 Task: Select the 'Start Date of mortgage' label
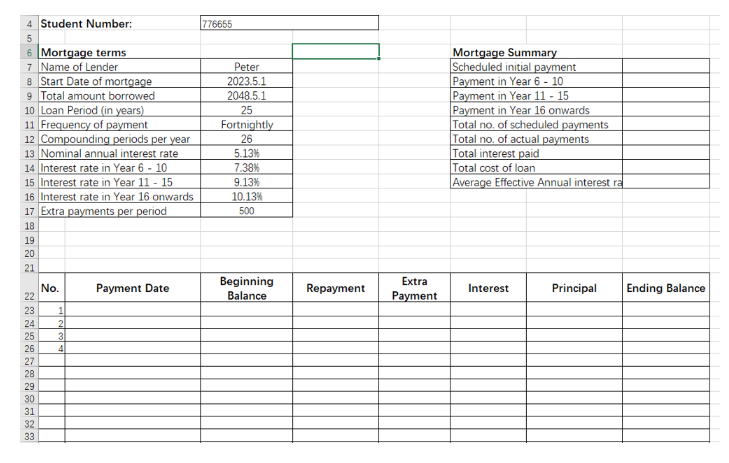pos(119,81)
